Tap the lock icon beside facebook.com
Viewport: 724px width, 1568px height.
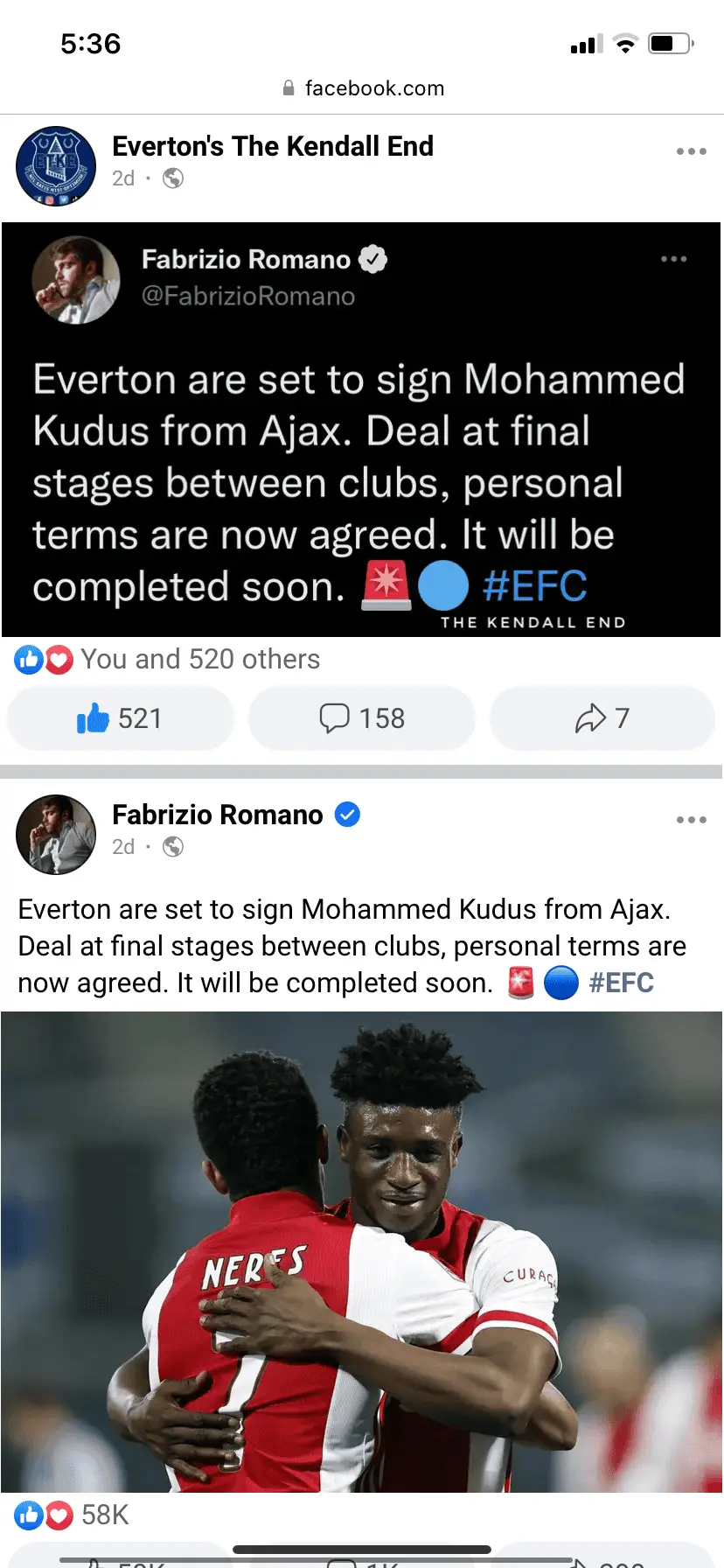(x=289, y=88)
